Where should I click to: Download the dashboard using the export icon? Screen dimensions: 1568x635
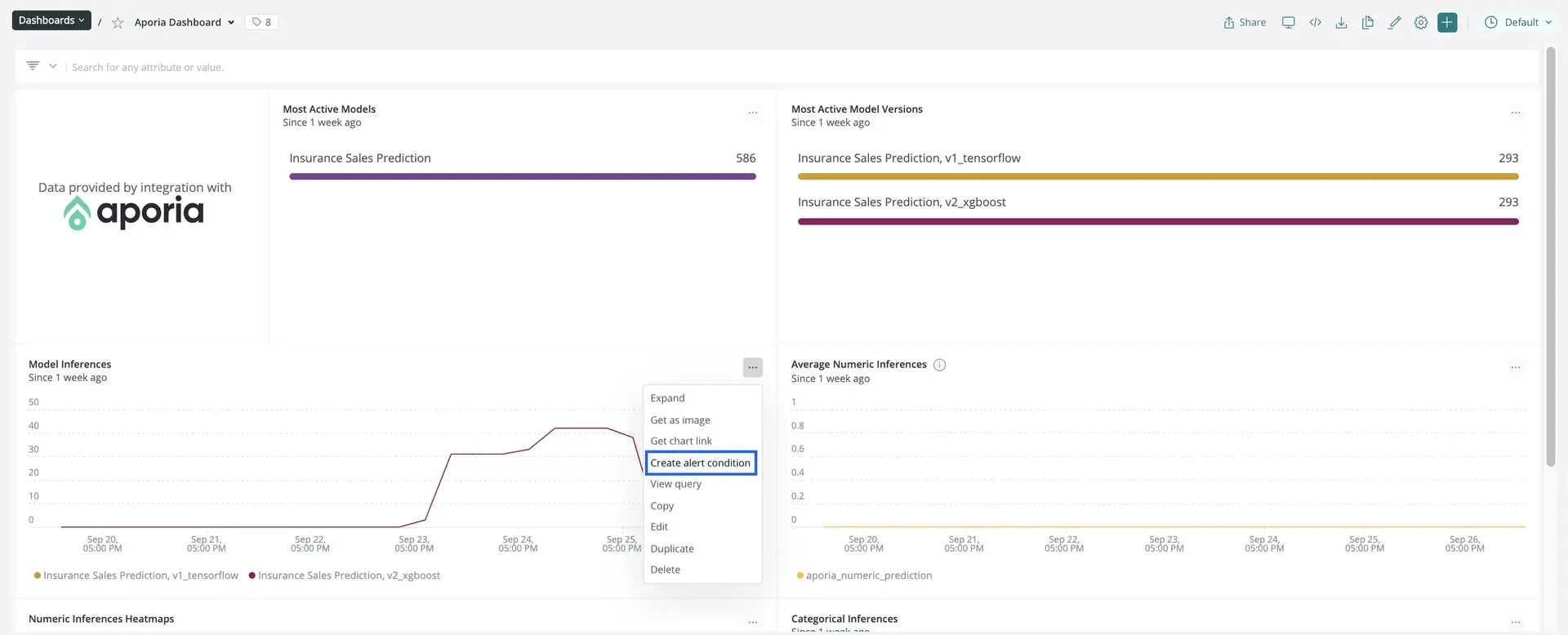[x=1341, y=23]
